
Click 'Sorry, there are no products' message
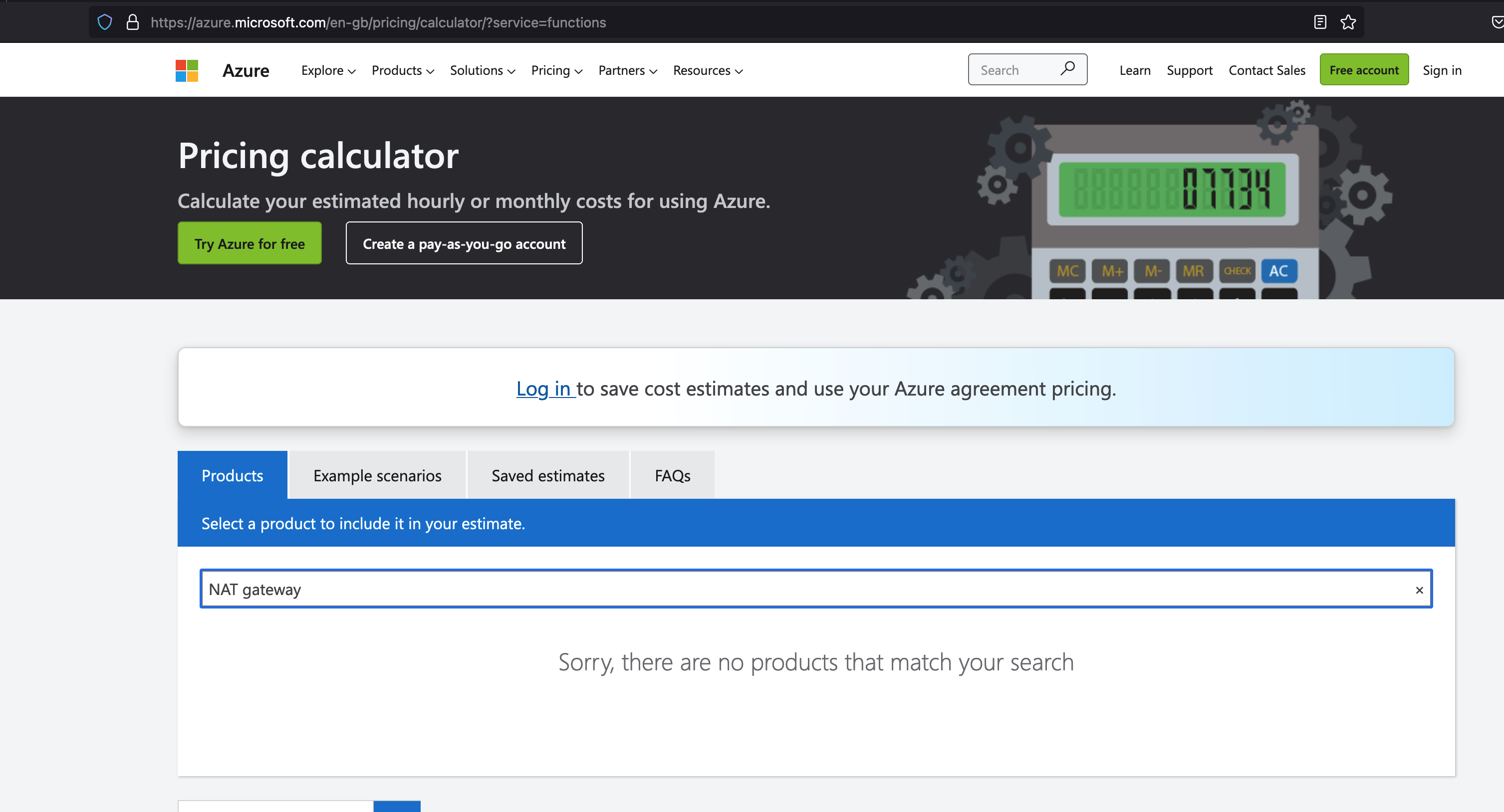tap(816, 662)
